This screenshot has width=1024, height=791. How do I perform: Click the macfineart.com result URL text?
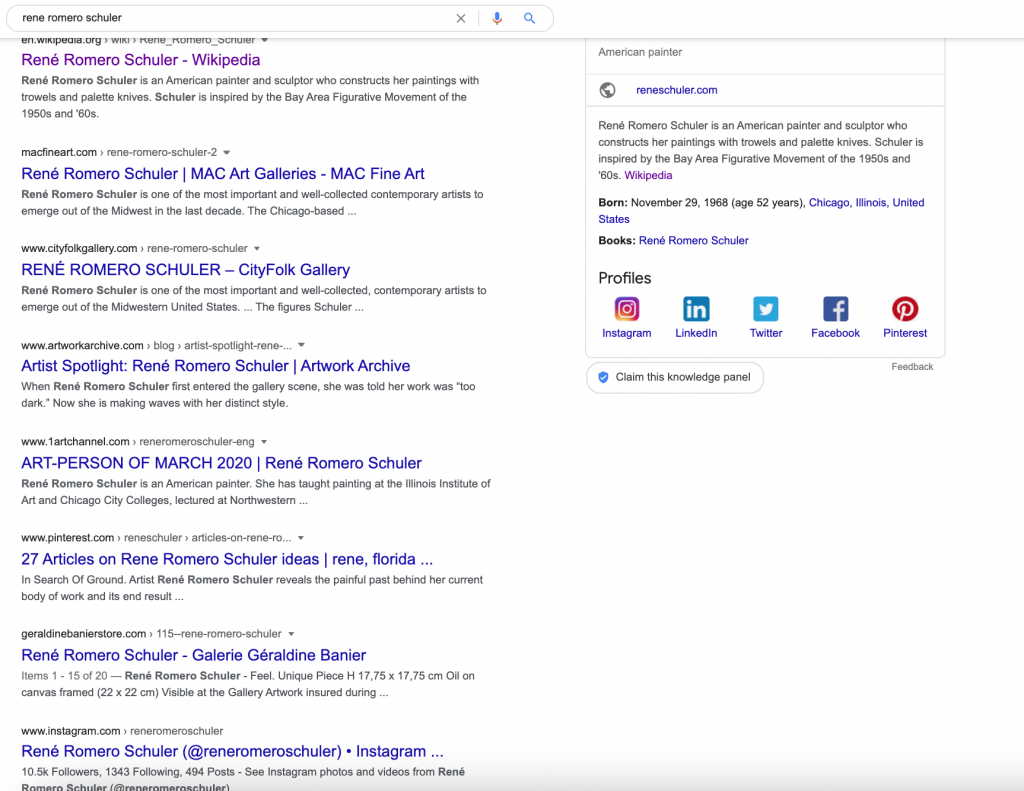point(59,152)
